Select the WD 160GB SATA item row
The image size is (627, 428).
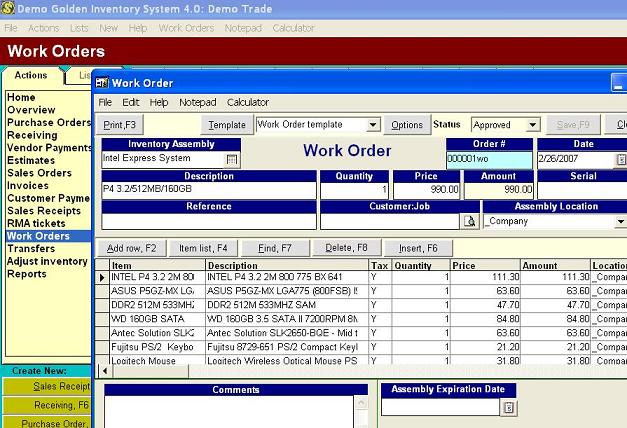click(362, 319)
